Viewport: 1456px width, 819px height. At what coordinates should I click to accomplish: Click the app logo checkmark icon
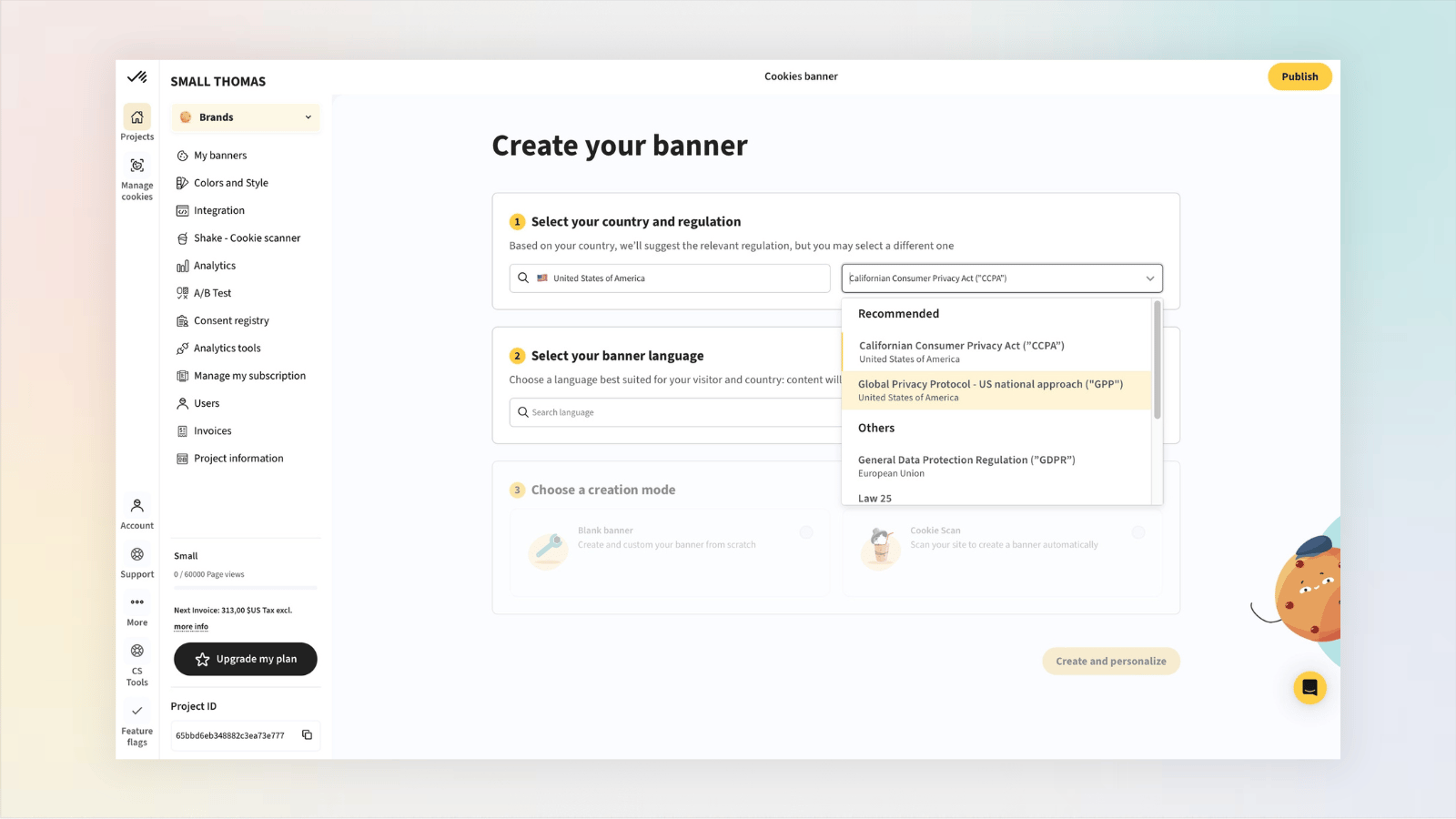coord(137,77)
